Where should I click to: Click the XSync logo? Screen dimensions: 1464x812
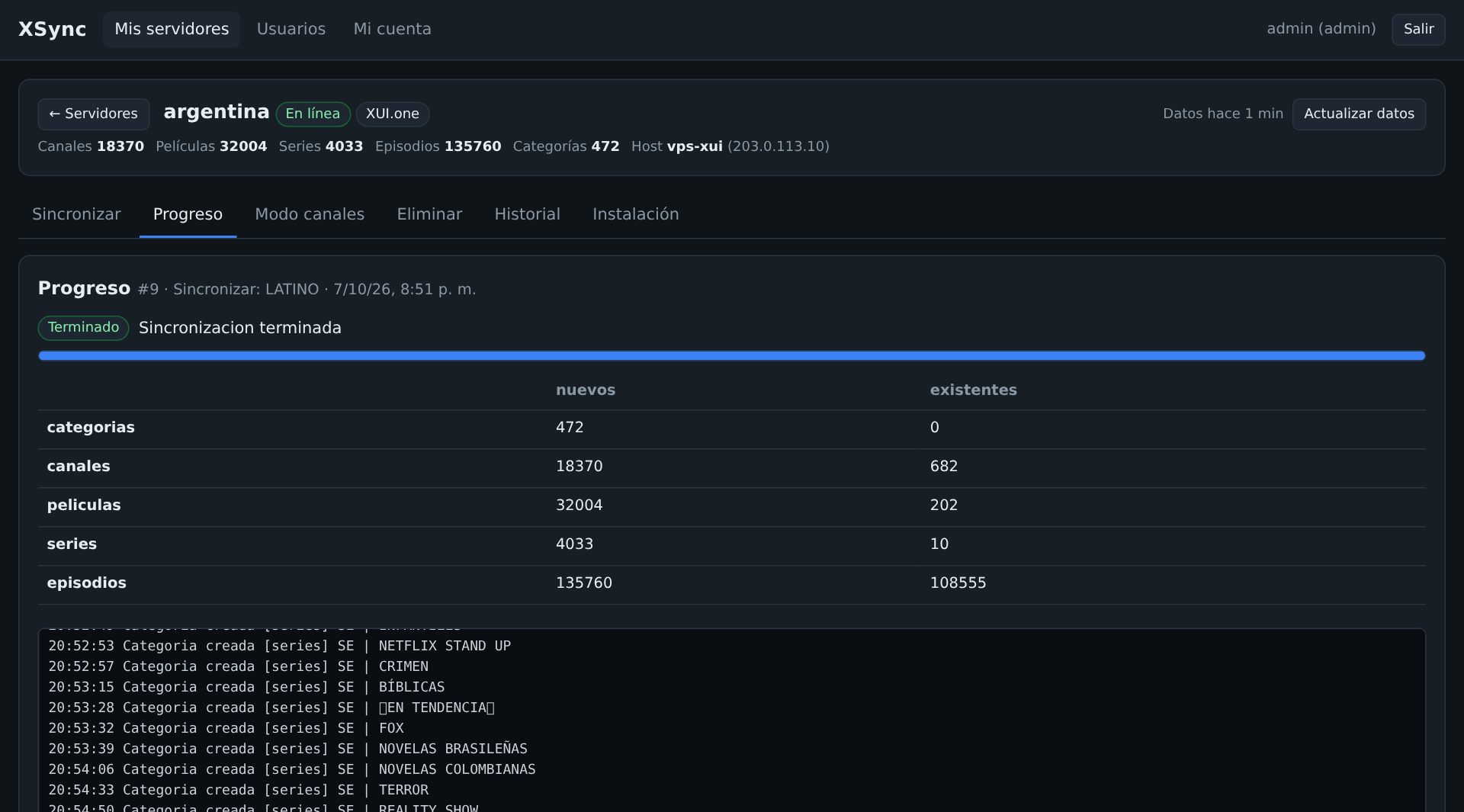coord(52,29)
